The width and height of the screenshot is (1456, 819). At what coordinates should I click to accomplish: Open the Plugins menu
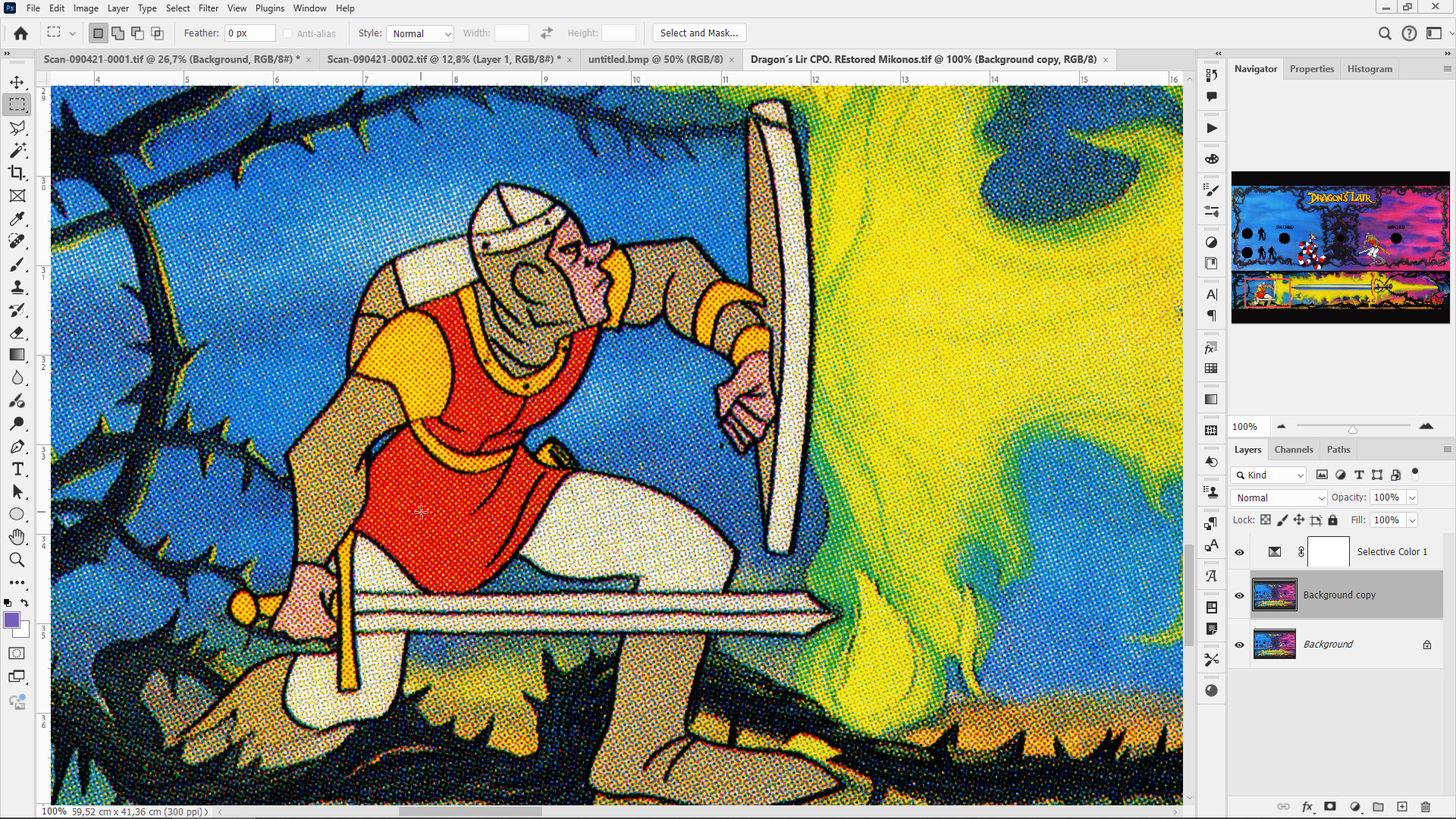coord(269,8)
